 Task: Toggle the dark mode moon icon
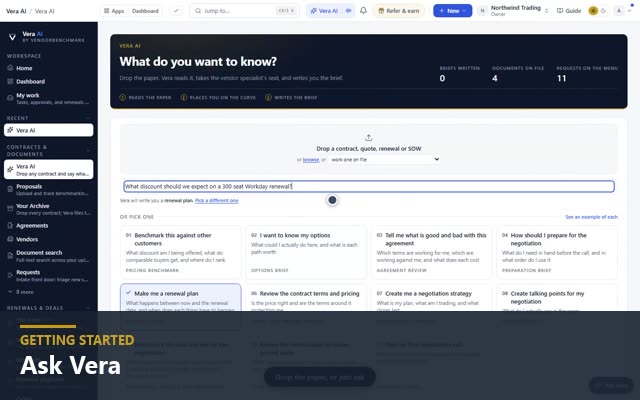[x=603, y=11]
